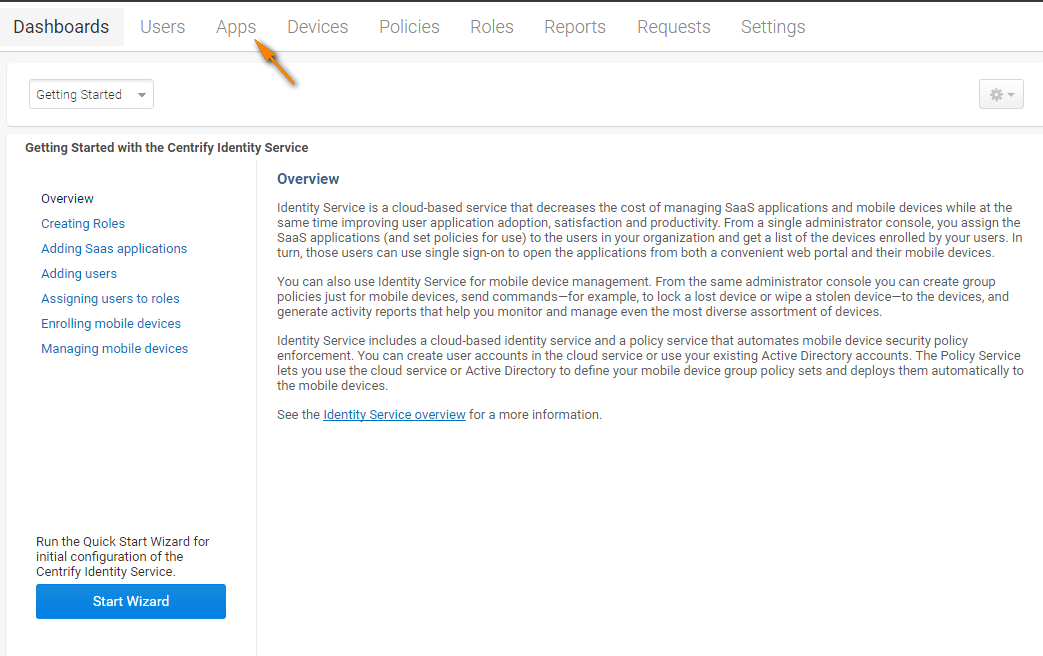Open the Reports tab
The image size is (1043, 656).
[575, 27]
